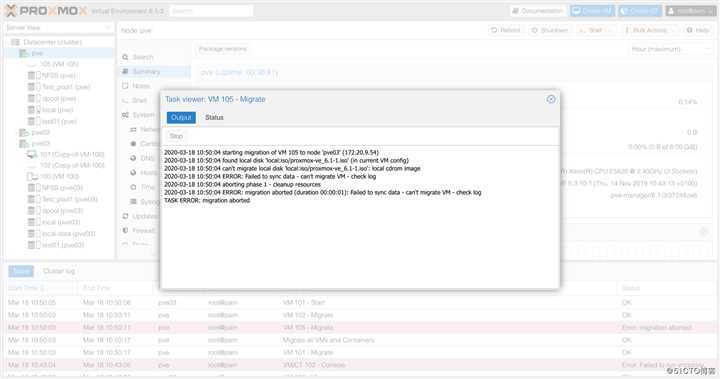Open the Shell dropdown in the node toolbar
Screen dimensions: 720x379
point(595,30)
